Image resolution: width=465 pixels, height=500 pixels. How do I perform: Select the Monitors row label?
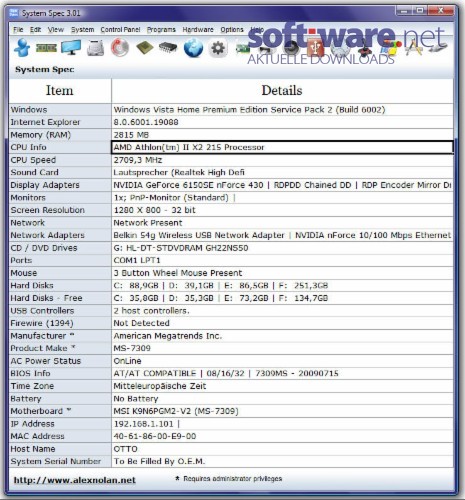tap(28, 198)
